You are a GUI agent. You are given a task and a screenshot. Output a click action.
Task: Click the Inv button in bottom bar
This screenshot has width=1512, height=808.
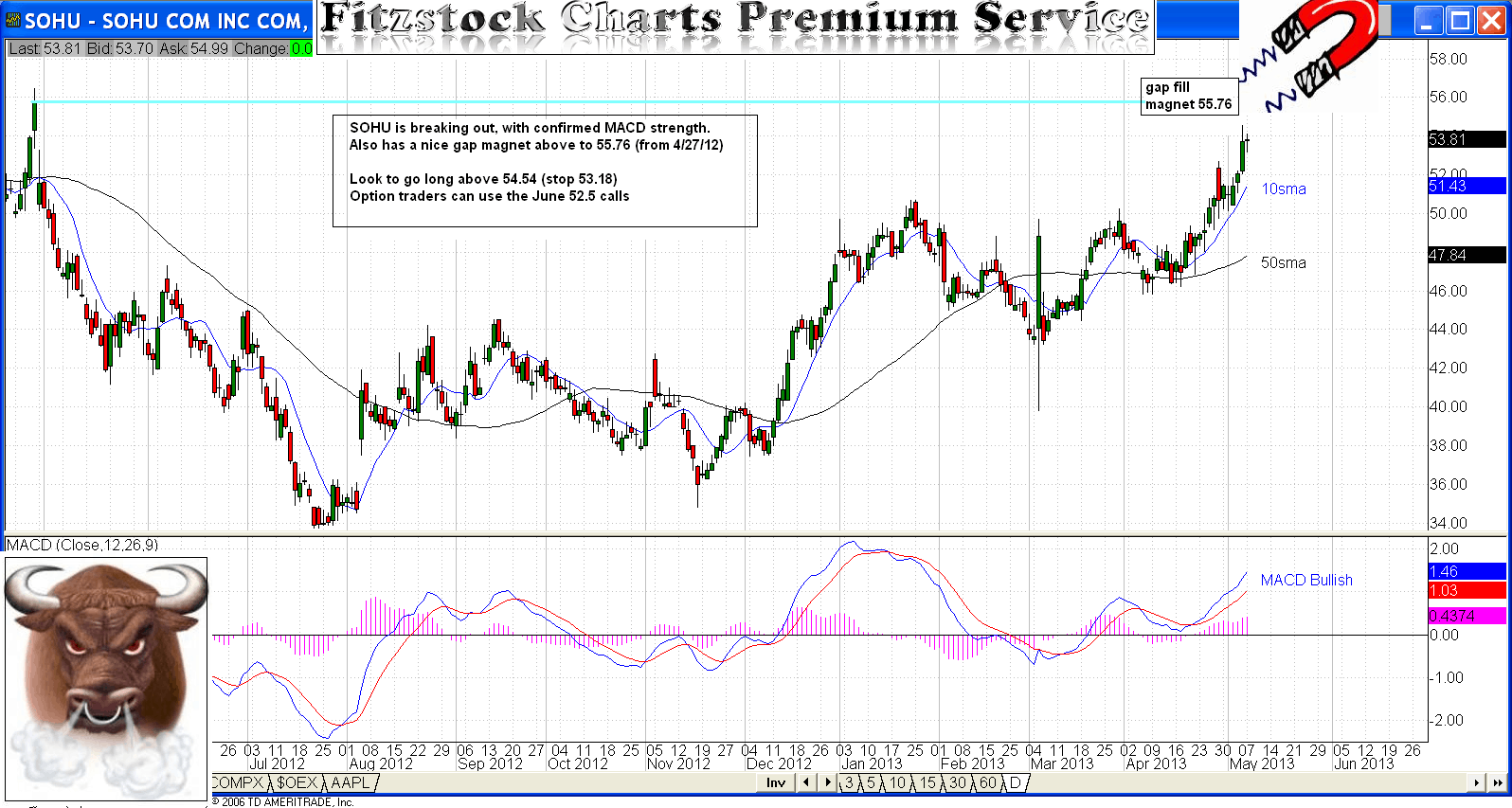(x=776, y=782)
